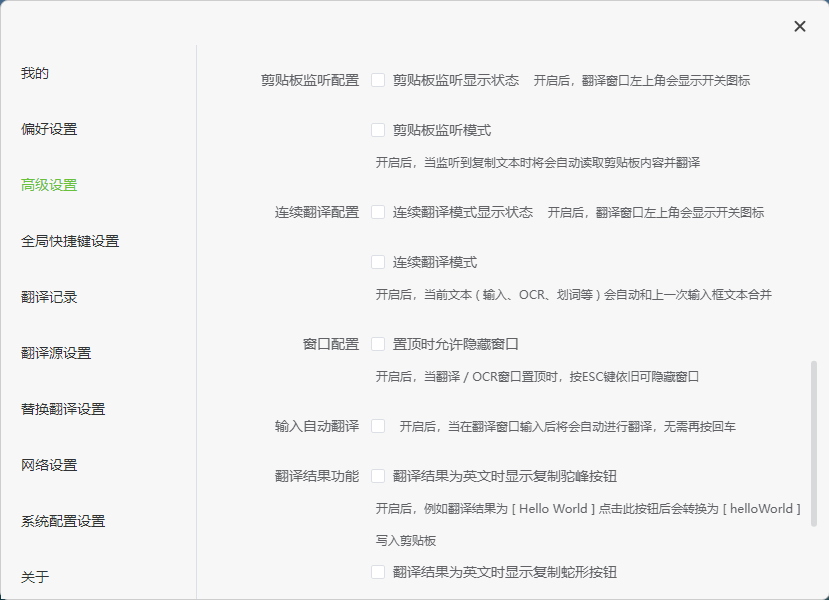Viewport: 829px width, 600px height.
Task: Tick the 剪贴板监听模式 checkbox
Action: click(x=378, y=130)
